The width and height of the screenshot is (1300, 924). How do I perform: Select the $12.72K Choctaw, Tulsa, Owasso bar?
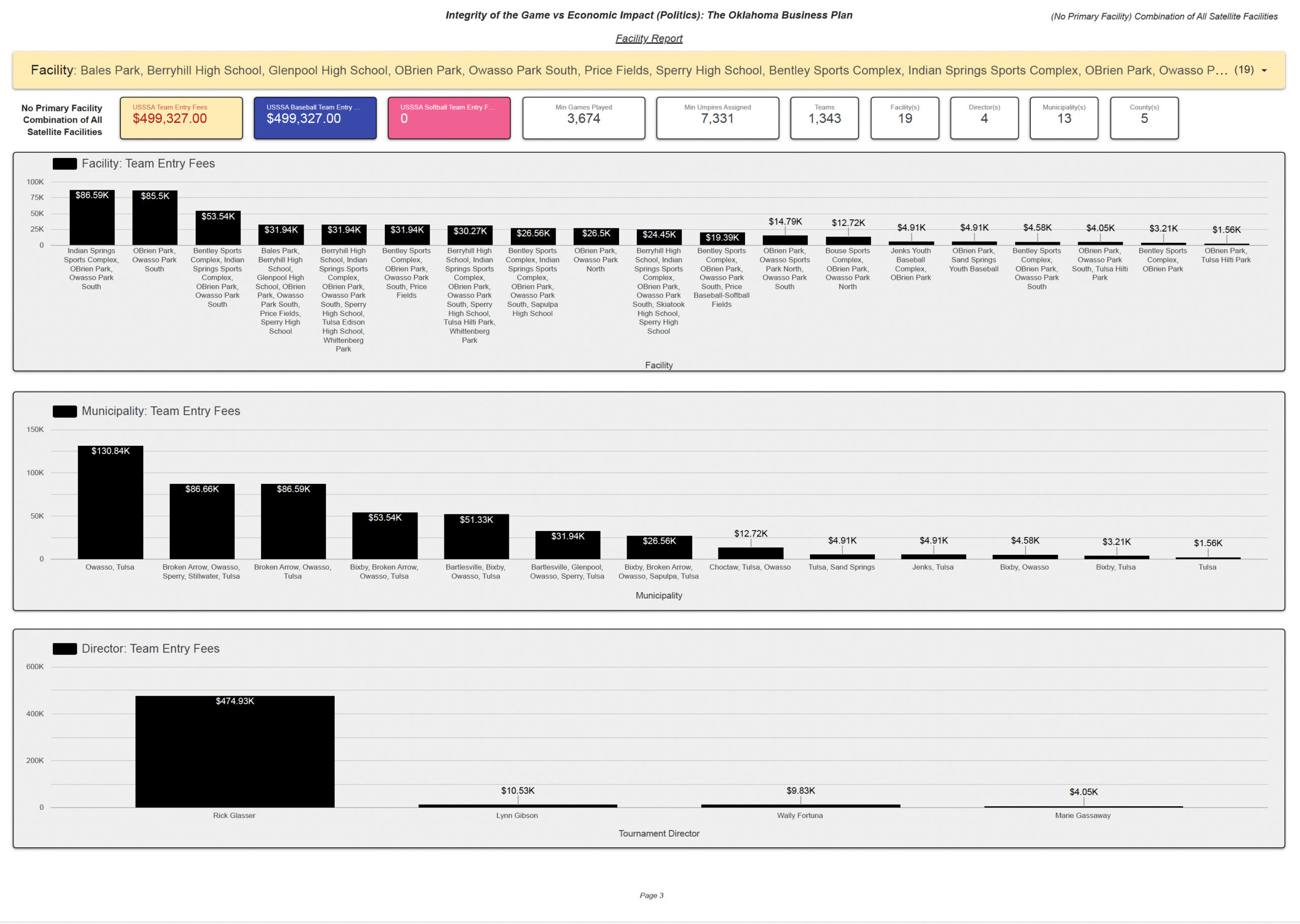pyautogui.click(x=751, y=553)
